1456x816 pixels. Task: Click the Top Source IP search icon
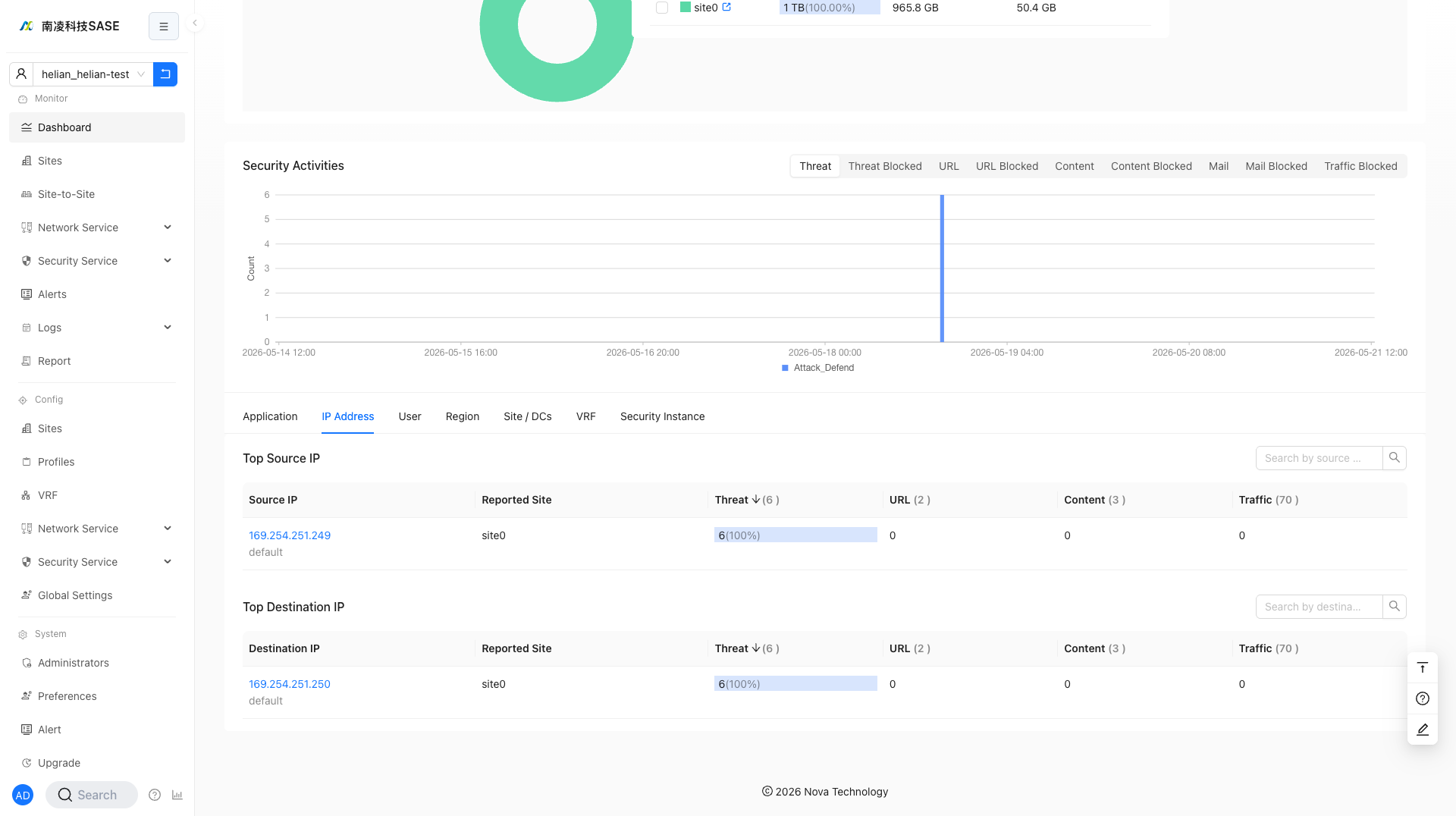[x=1394, y=458]
